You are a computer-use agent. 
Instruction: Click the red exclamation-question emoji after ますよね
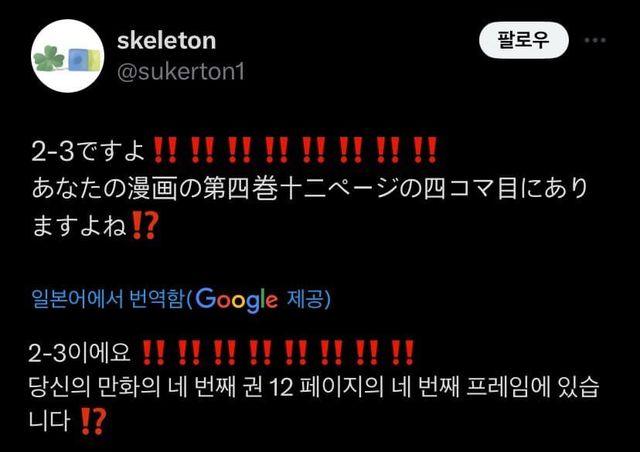(x=144, y=225)
